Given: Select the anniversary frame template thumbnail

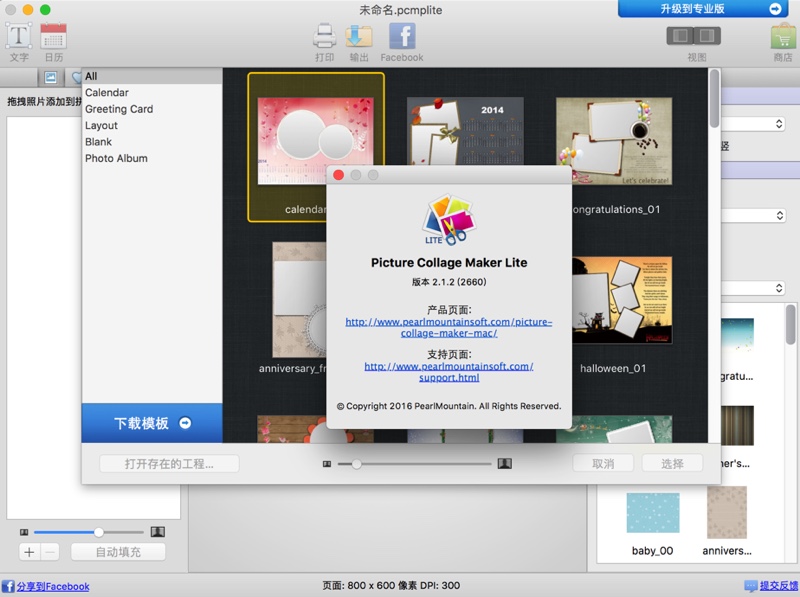Looking at the screenshot, I should tap(299, 300).
